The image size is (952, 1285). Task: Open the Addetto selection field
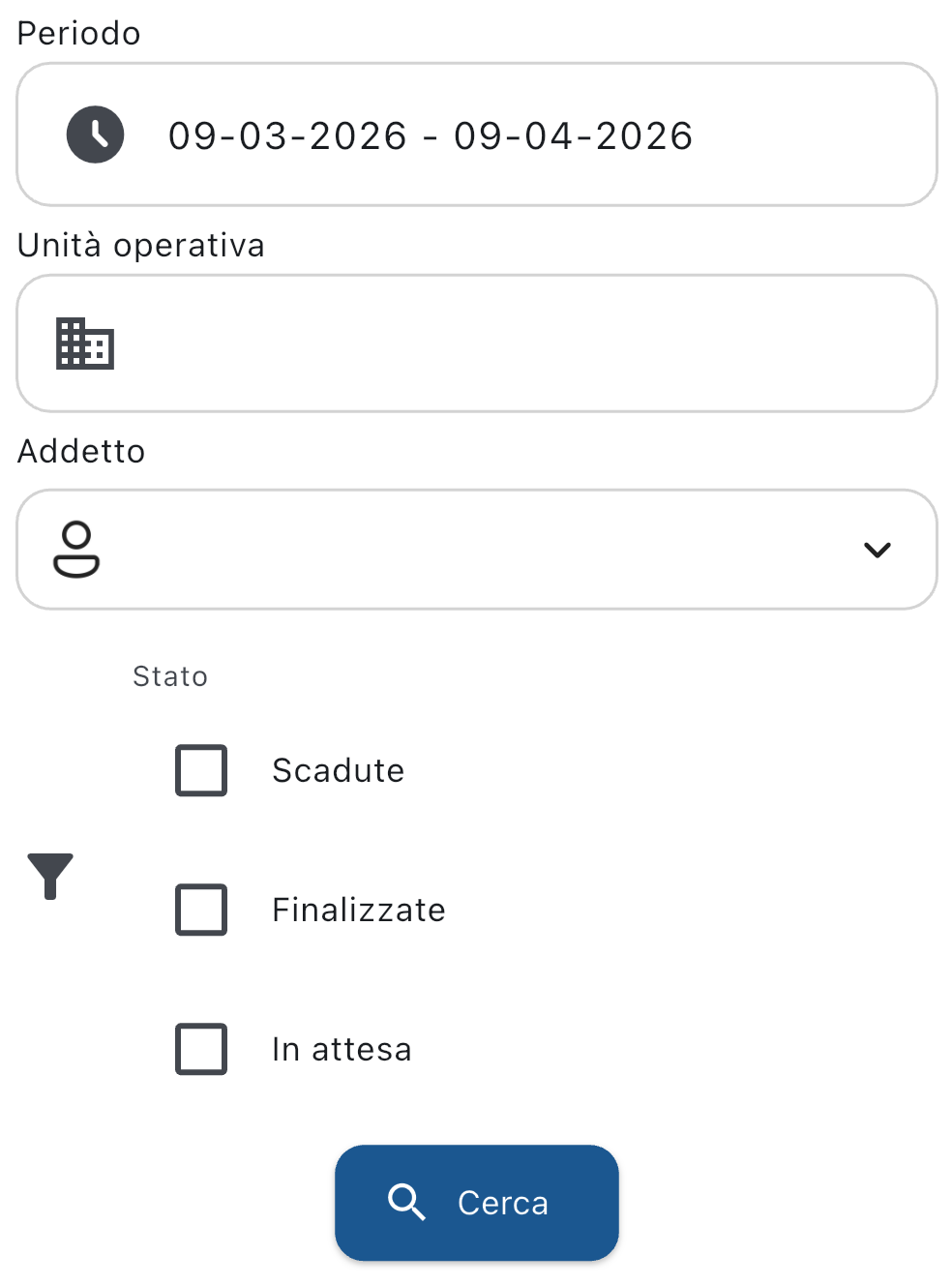[474, 550]
